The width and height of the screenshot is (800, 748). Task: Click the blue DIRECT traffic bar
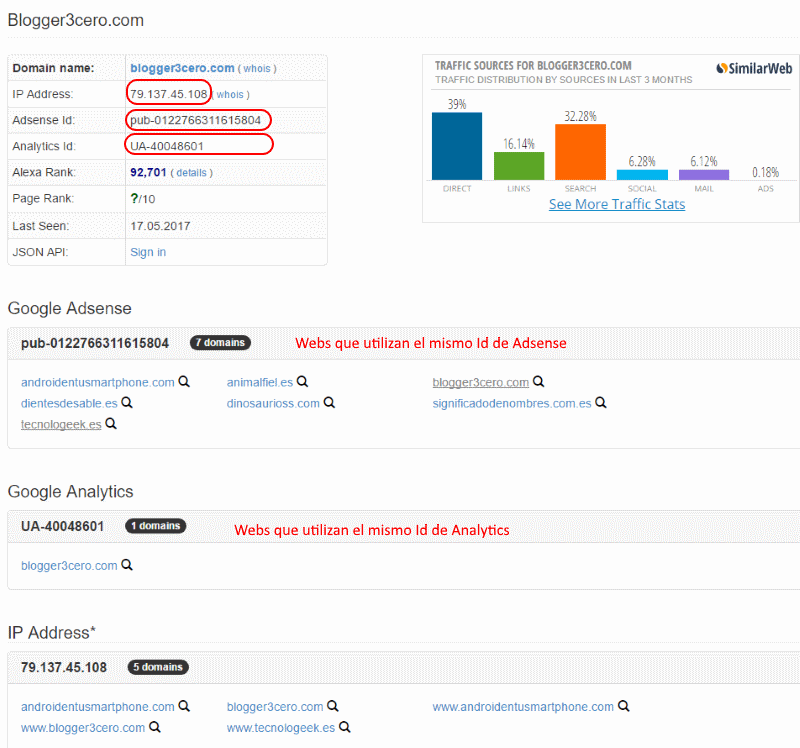coord(457,146)
